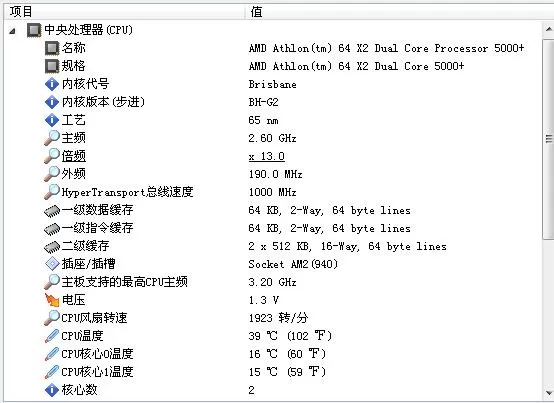Sort by the 值 column header
The image size is (554, 403).
(399, 12)
